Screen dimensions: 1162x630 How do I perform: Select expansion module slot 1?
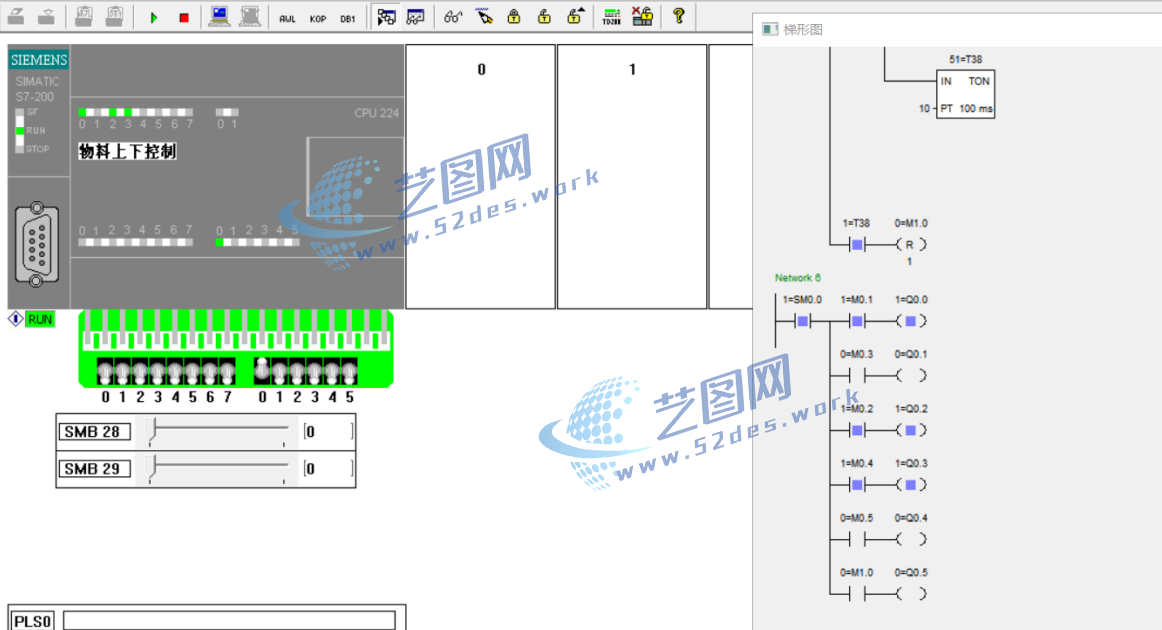632,176
